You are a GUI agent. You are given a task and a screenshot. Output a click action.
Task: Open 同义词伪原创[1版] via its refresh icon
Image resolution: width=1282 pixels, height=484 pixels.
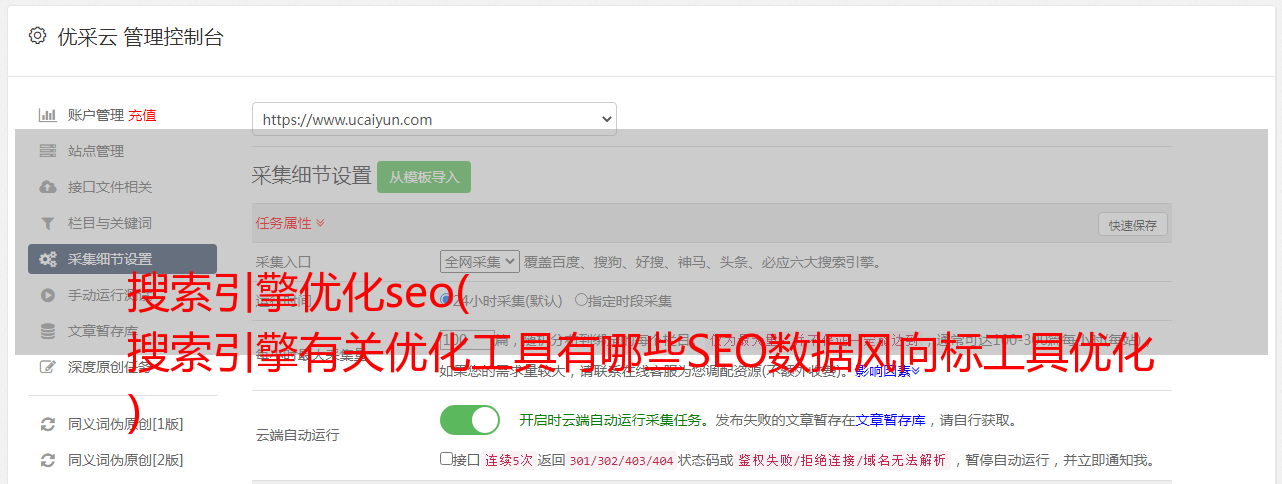tap(47, 424)
